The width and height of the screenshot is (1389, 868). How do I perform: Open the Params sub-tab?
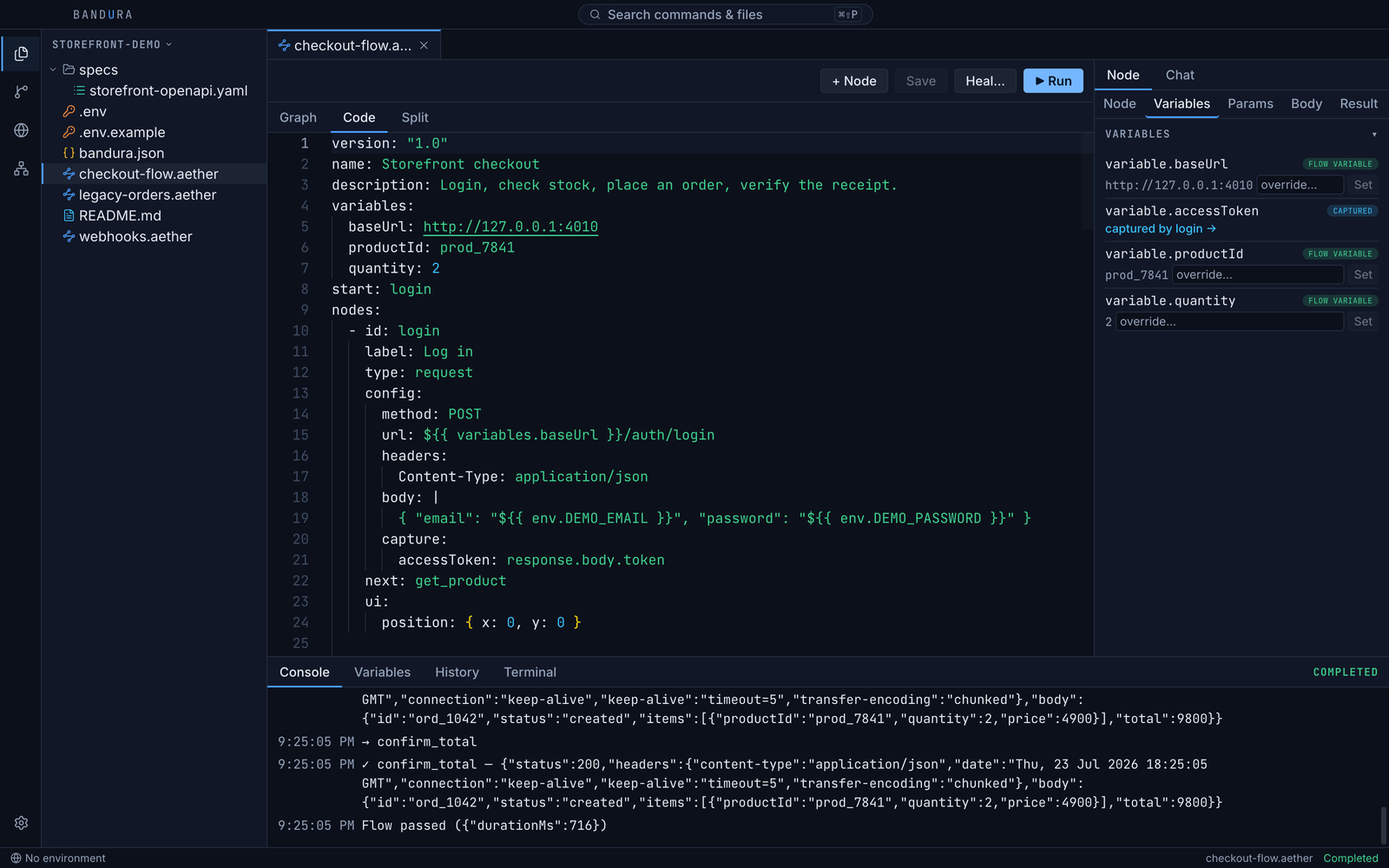(1250, 103)
